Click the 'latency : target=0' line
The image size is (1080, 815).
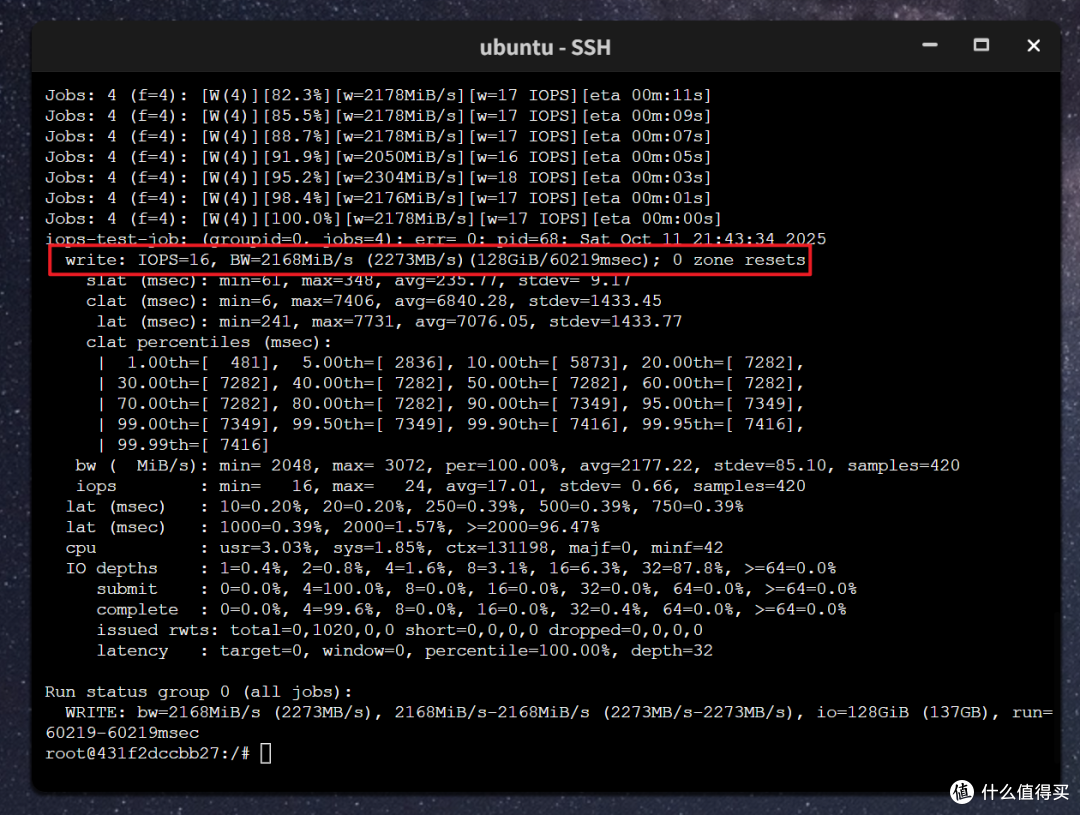[x=404, y=651]
